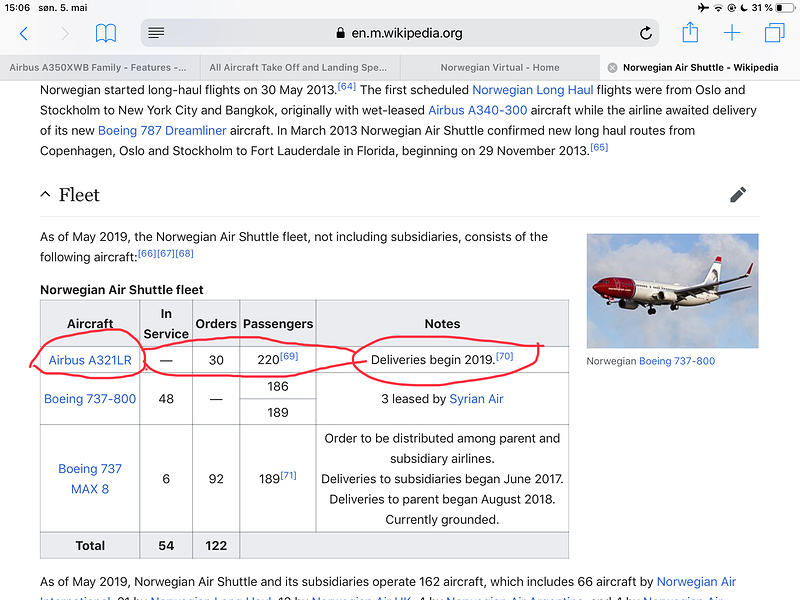Screen dimensions: 800x600
Task: Select Norwegian Air Shuttle Wikipedia tab
Action: pos(700,67)
